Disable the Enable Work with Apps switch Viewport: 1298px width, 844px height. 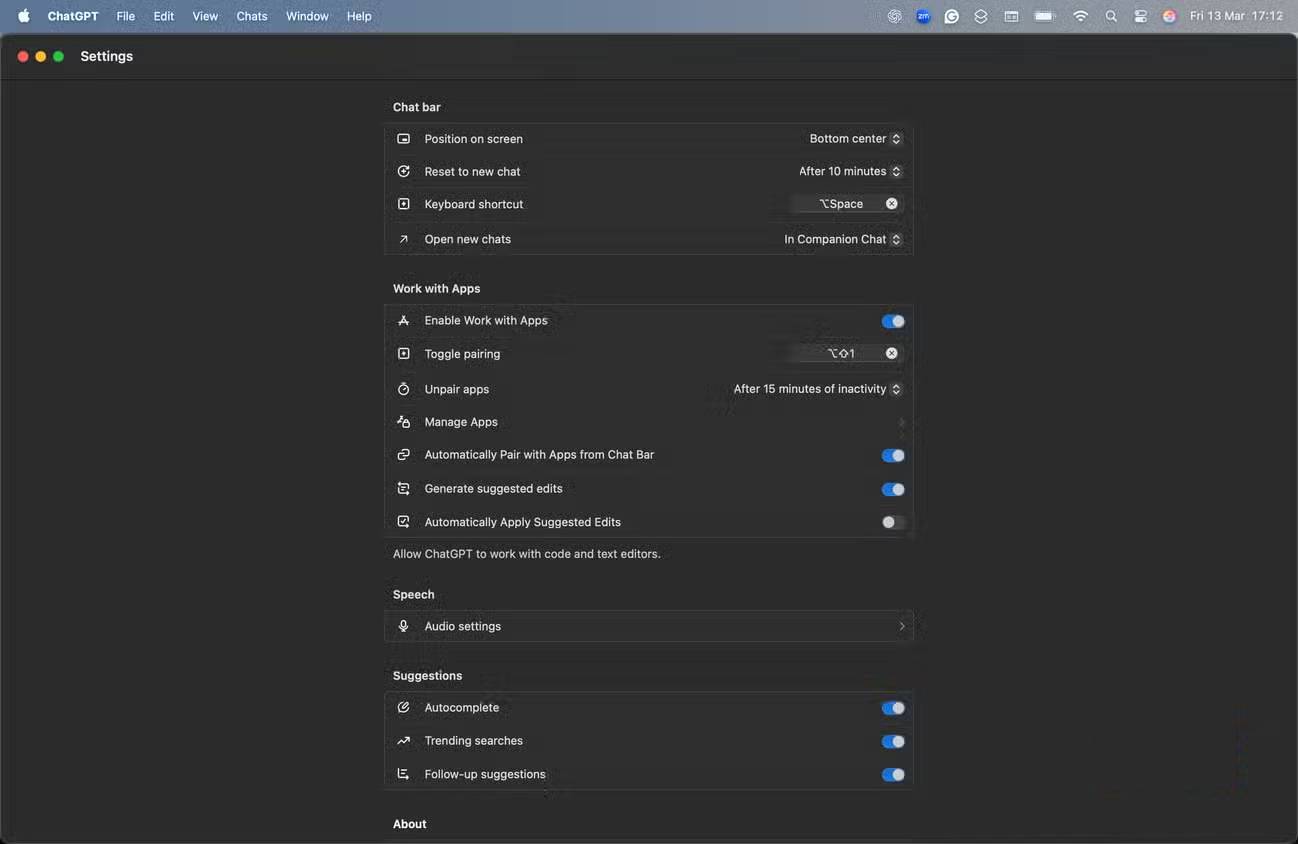pos(892,321)
